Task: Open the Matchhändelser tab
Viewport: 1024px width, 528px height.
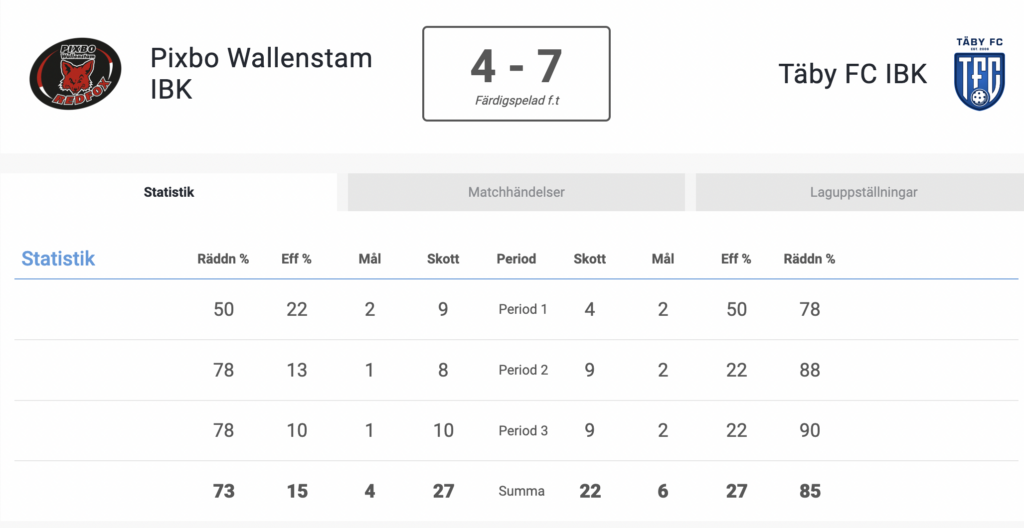Action: [x=516, y=192]
